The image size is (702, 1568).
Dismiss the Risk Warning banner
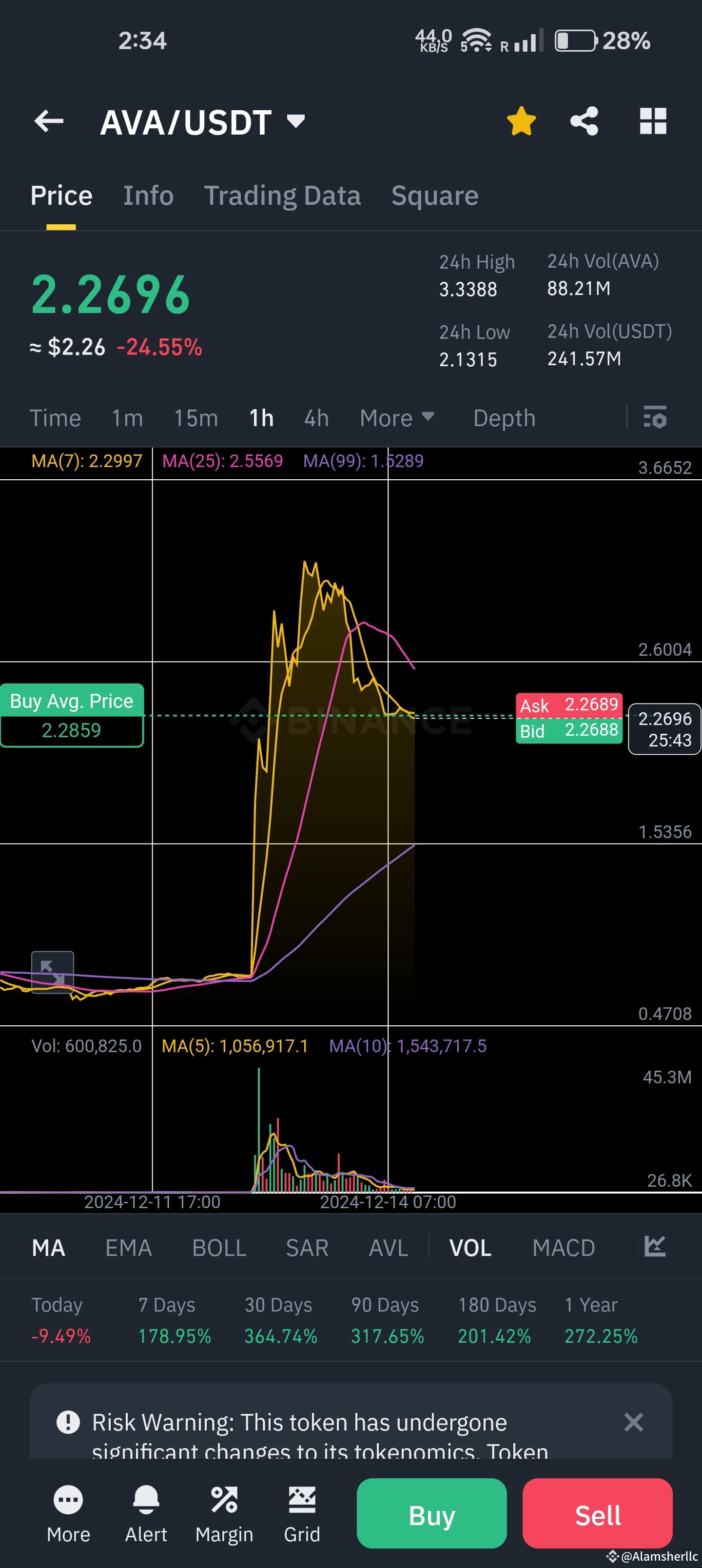[x=634, y=1423]
